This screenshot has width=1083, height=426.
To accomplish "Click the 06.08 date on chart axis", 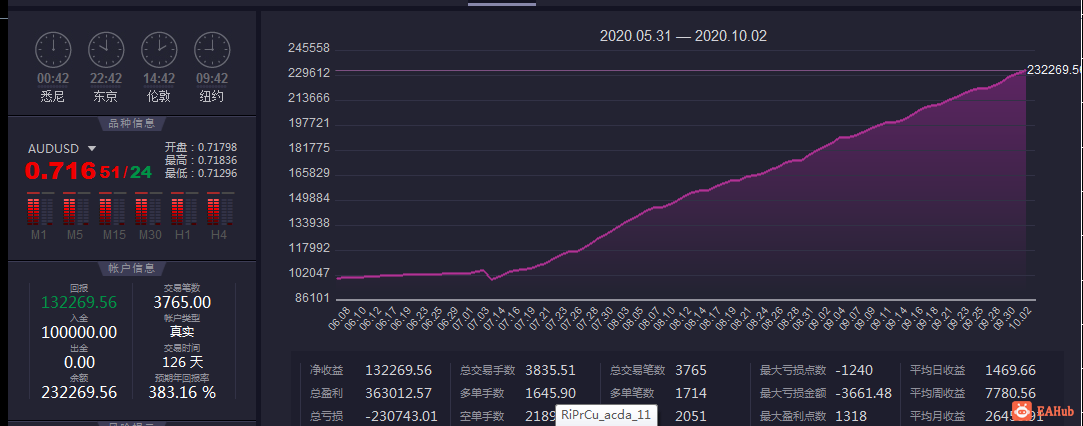I will click(341, 318).
